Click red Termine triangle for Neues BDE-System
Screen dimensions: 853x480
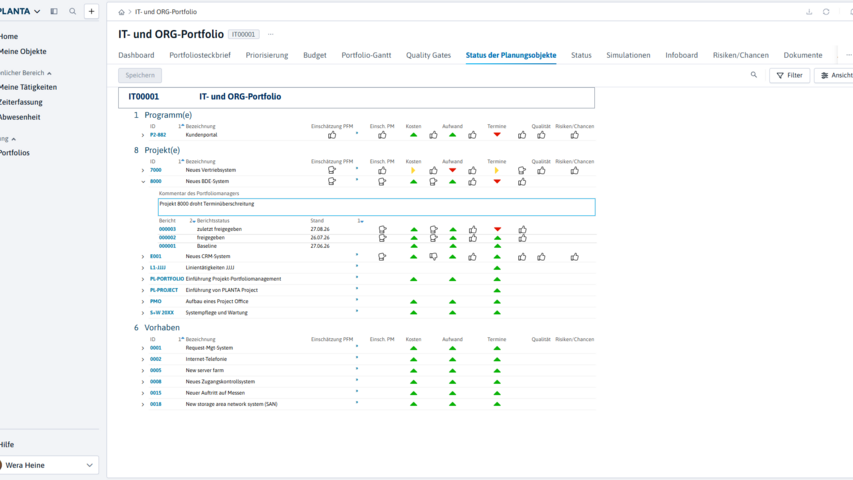tap(497, 181)
